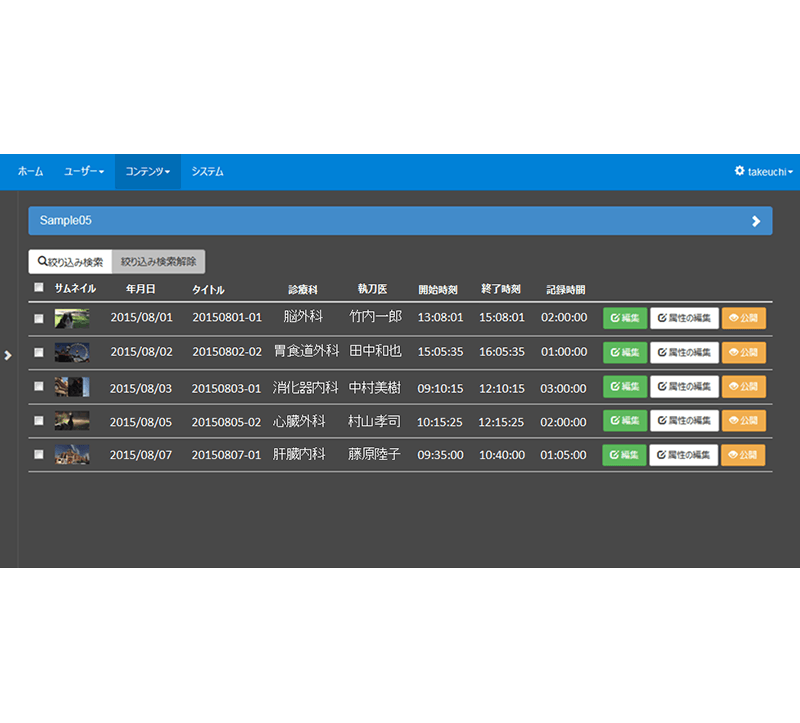
Task: Expand the Sample05 panel chevron
Action: pos(756,221)
